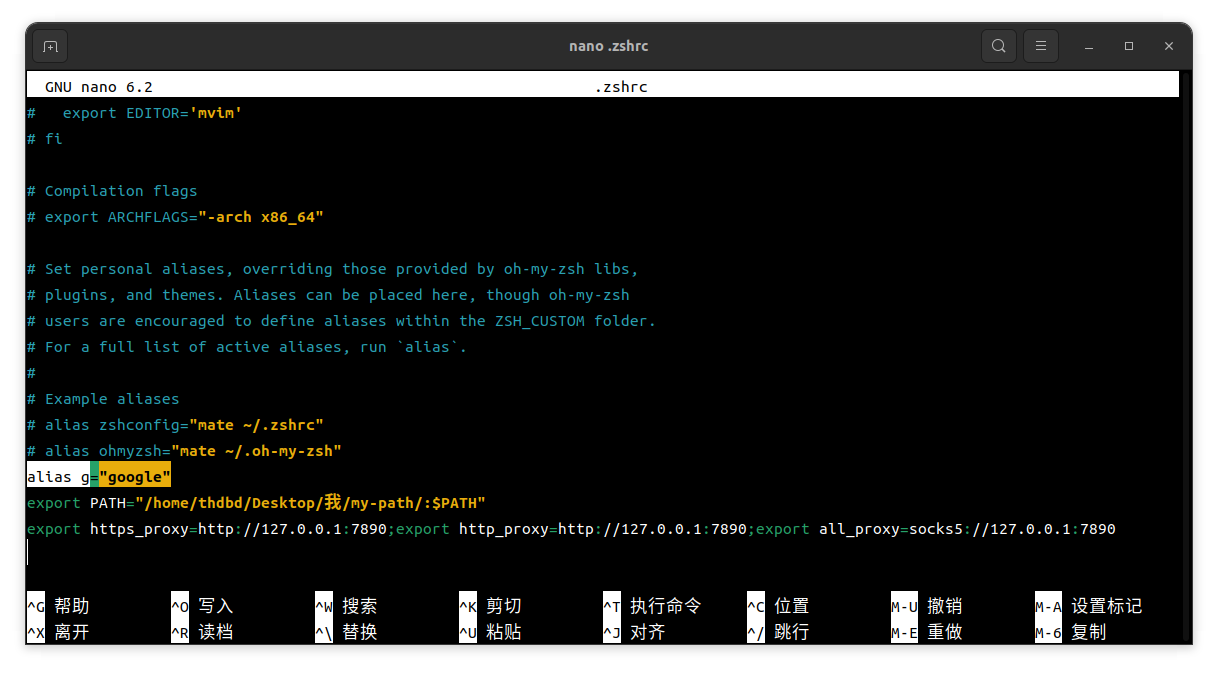This screenshot has width=1218, height=673.
Task: Click the all_proxy=socks5://127.0.0.1:7890 setting
Action: 967,529
